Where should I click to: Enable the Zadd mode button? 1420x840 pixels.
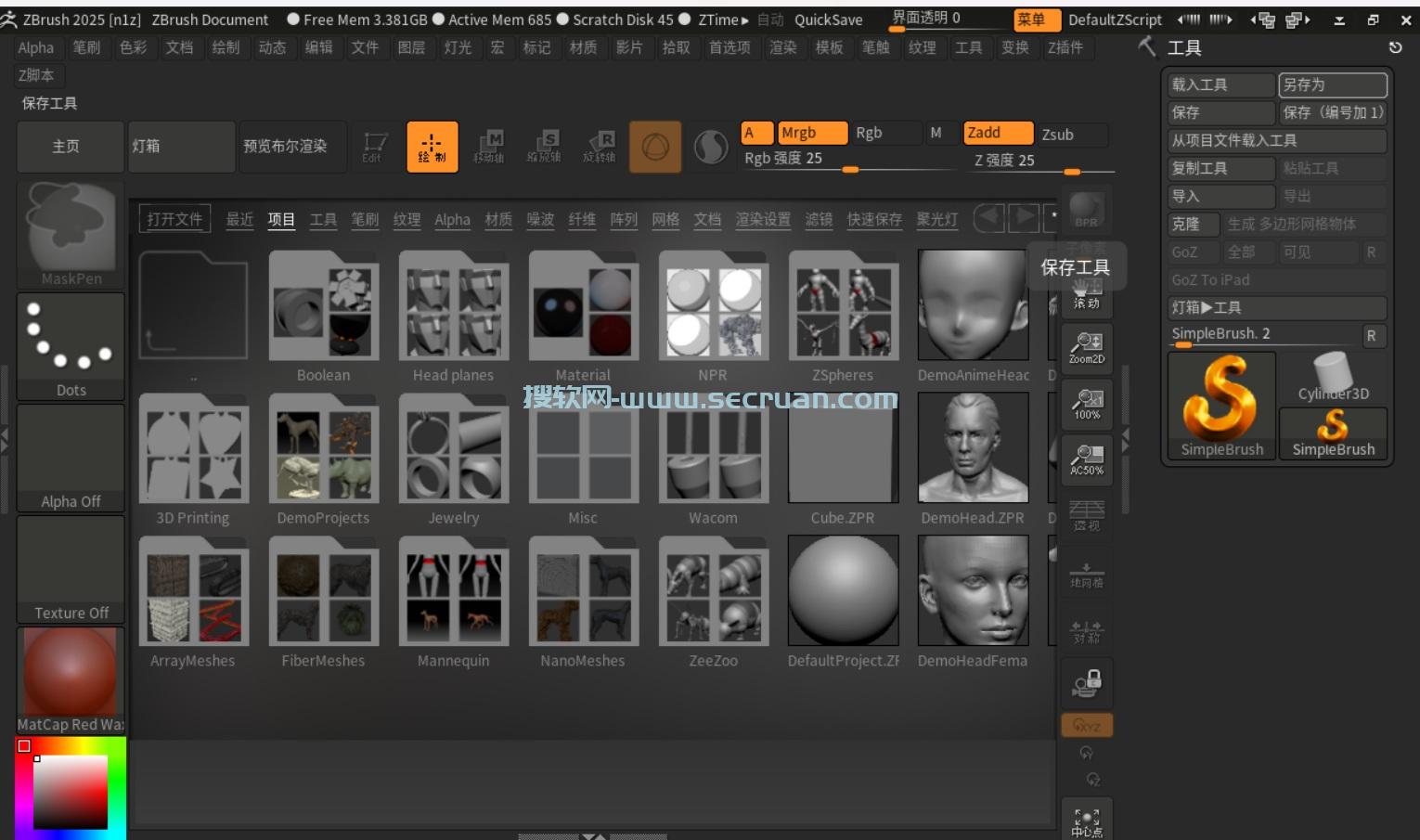point(998,133)
